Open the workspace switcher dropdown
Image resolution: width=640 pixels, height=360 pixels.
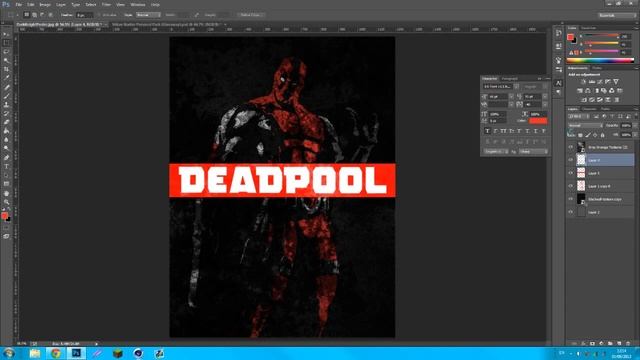(x=617, y=15)
